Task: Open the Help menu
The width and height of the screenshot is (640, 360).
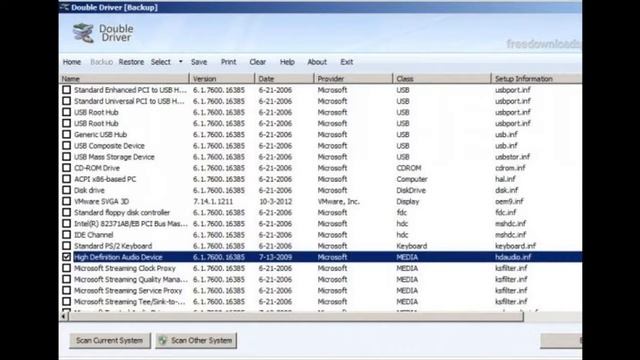Action: tap(287, 62)
